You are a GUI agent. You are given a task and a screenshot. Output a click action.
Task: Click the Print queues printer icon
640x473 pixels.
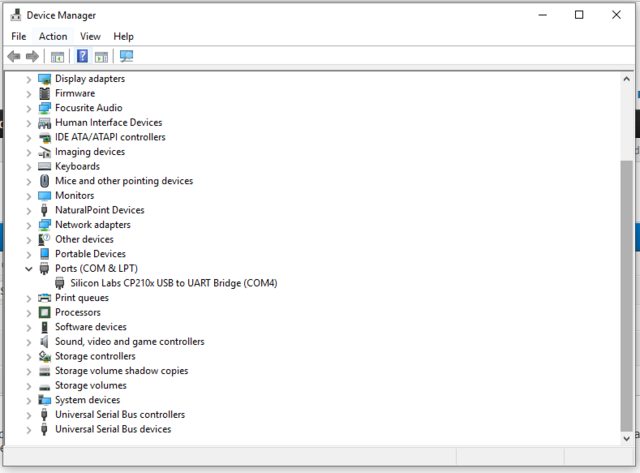[x=44, y=298]
